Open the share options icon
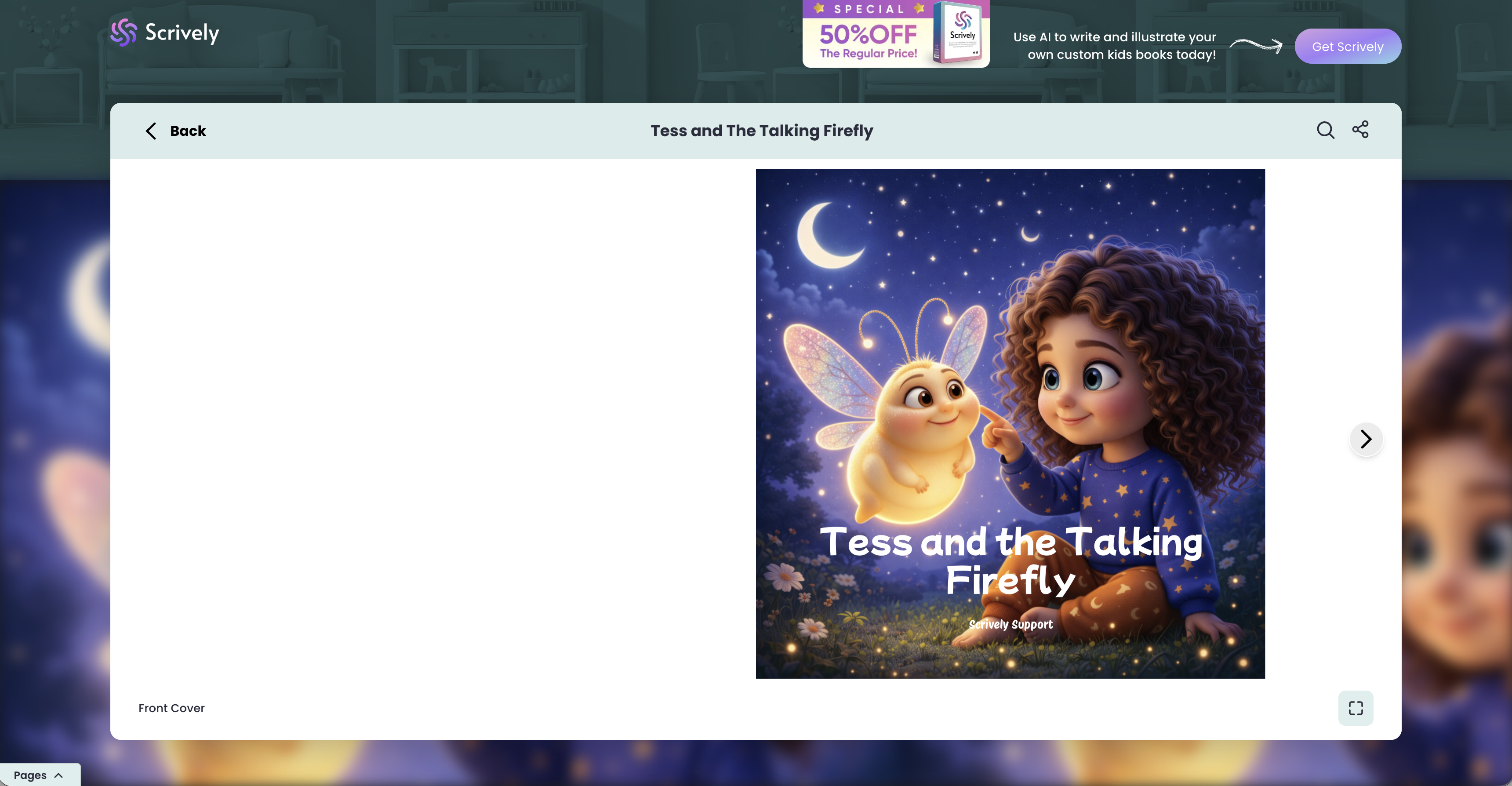This screenshot has width=1512, height=786. 1360,129
